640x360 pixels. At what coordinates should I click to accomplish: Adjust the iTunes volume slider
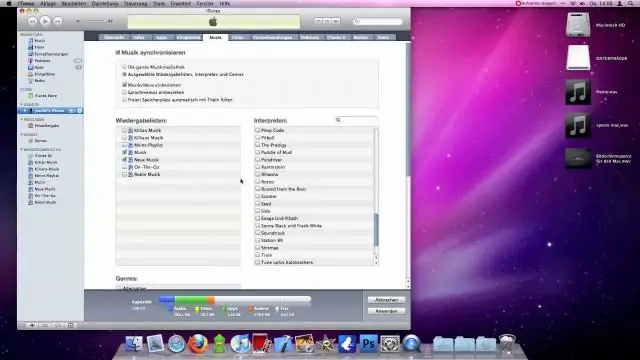tap(94, 21)
